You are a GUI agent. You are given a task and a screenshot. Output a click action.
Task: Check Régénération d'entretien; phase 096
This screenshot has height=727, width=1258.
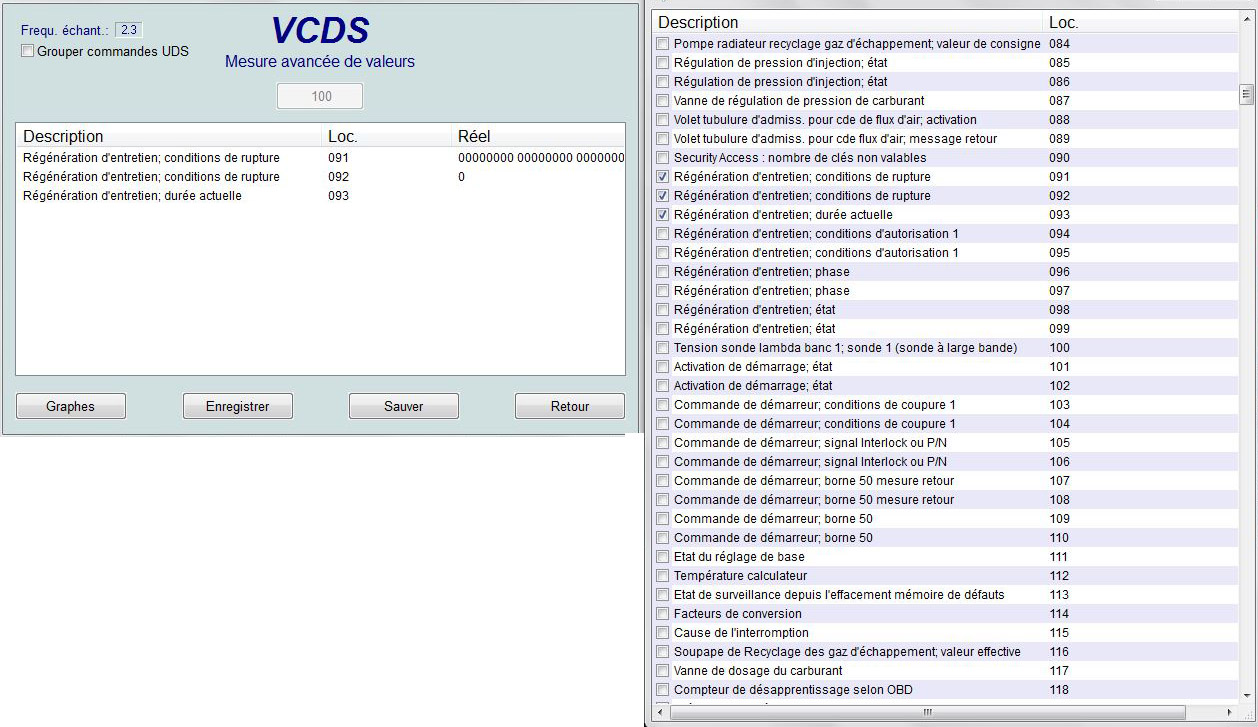click(662, 272)
